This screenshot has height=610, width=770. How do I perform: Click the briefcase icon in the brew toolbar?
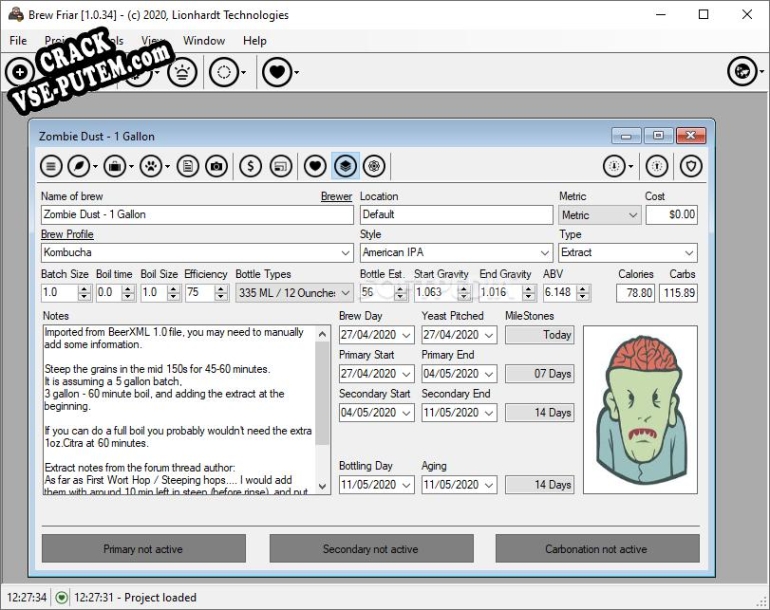[115, 166]
